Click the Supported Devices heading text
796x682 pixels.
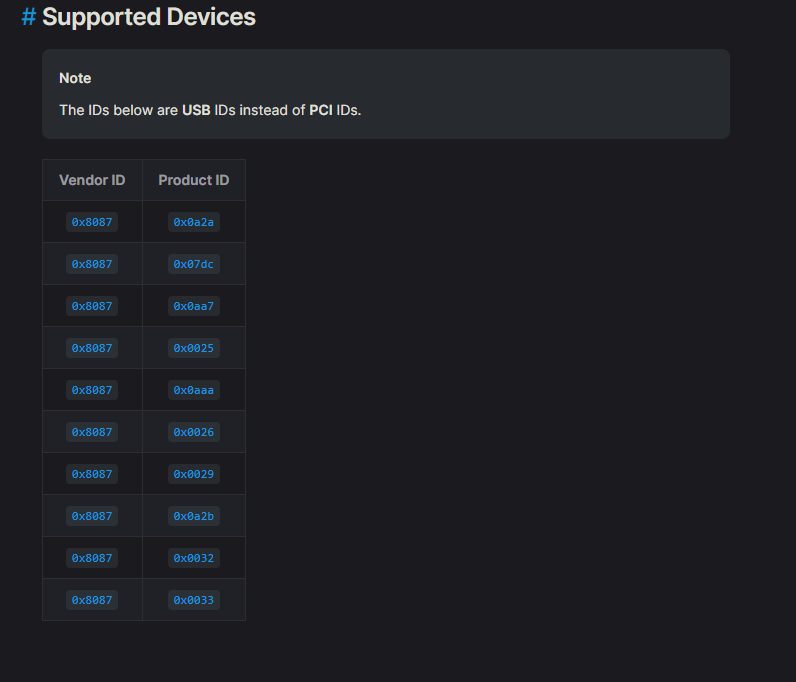click(x=149, y=17)
